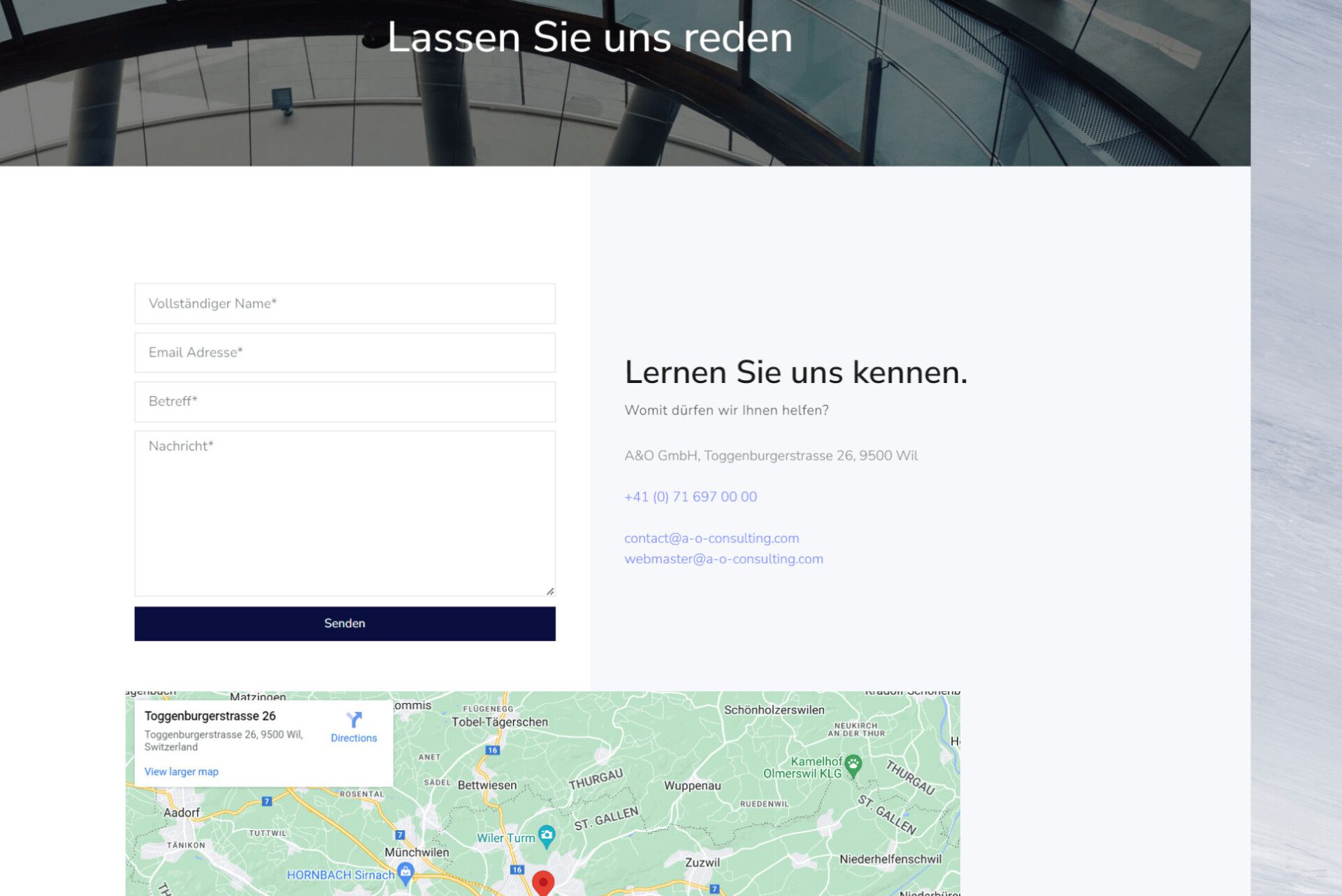
Task: Click the HORNBACH Sirnach shopping bag marker
Action: [405, 872]
